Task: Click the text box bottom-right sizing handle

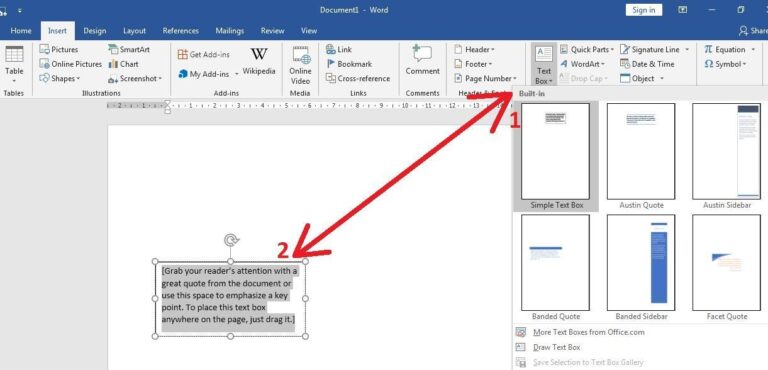Action: tap(305, 336)
